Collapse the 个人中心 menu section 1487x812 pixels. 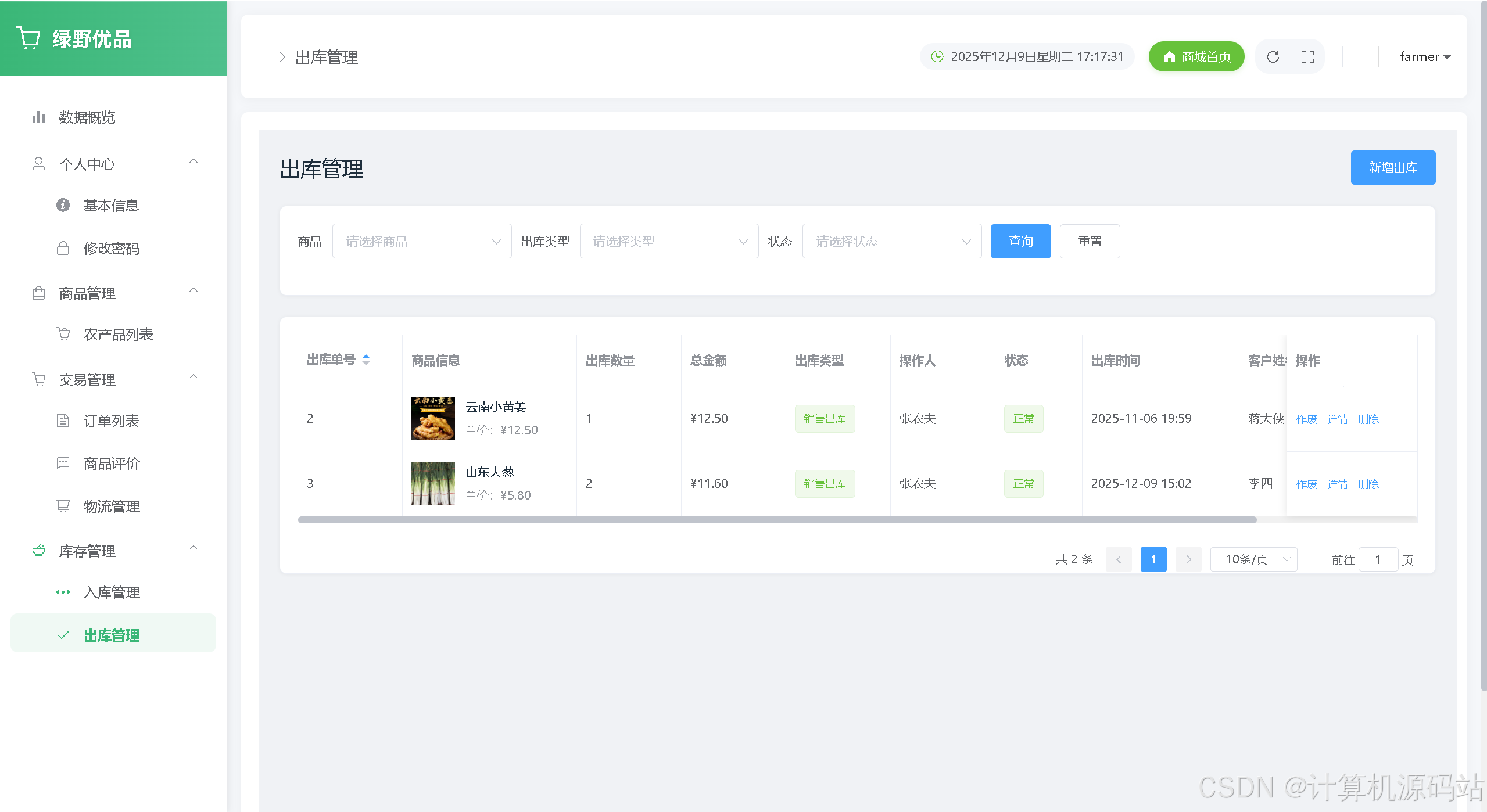[x=194, y=161]
